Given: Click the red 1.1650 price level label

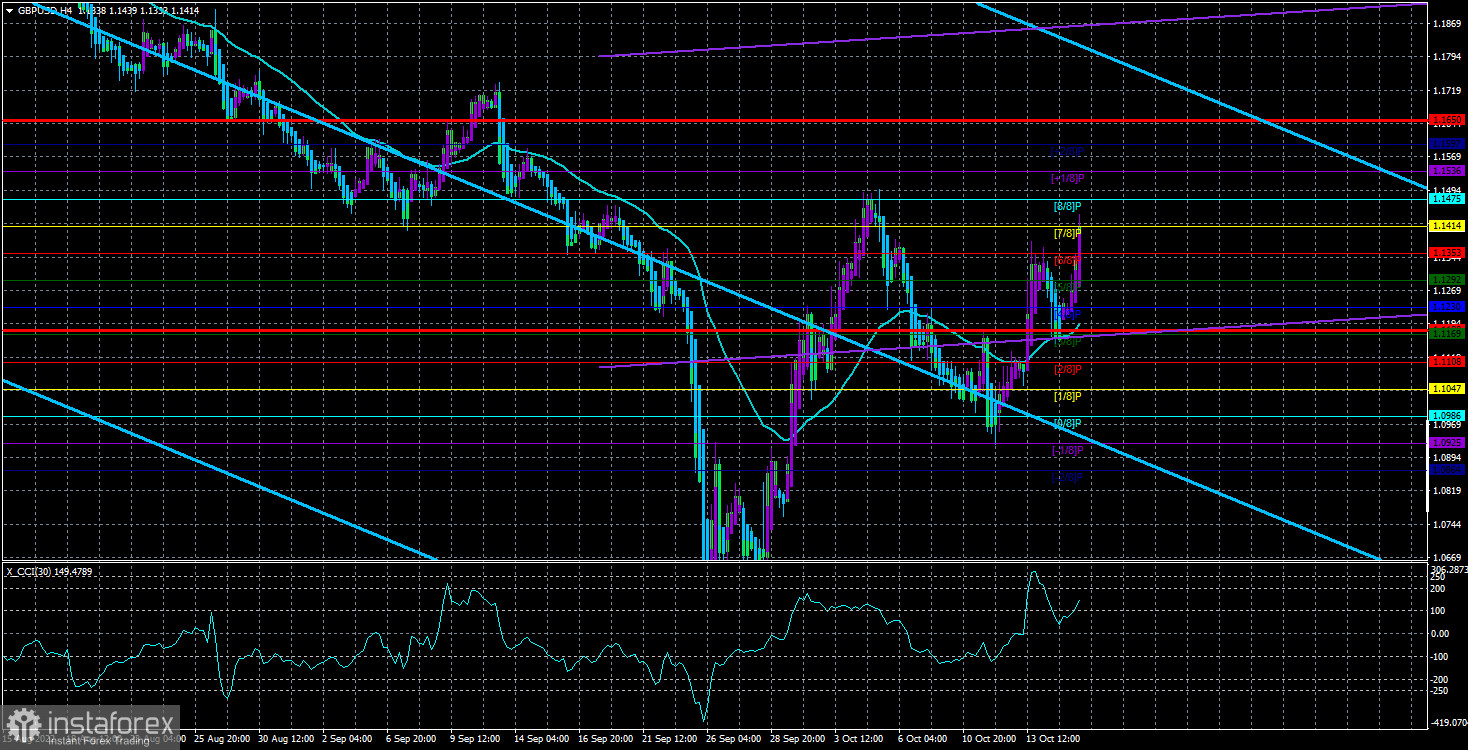Looking at the screenshot, I should tap(1447, 120).
